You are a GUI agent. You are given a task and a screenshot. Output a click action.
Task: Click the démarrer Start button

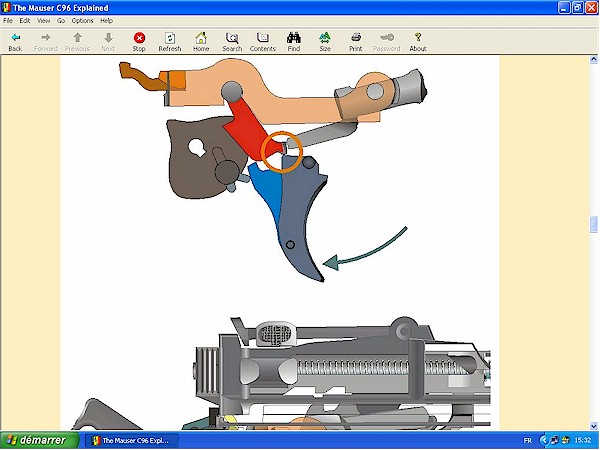tap(39, 440)
